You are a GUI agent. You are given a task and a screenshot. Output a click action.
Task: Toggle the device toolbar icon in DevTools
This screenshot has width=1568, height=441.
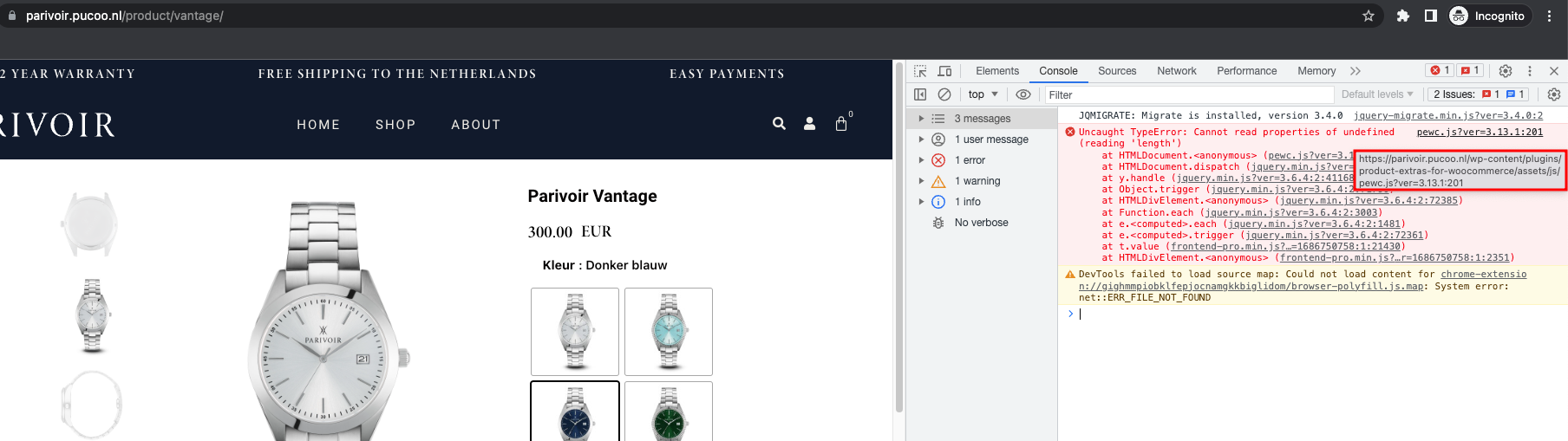click(x=944, y=71)
